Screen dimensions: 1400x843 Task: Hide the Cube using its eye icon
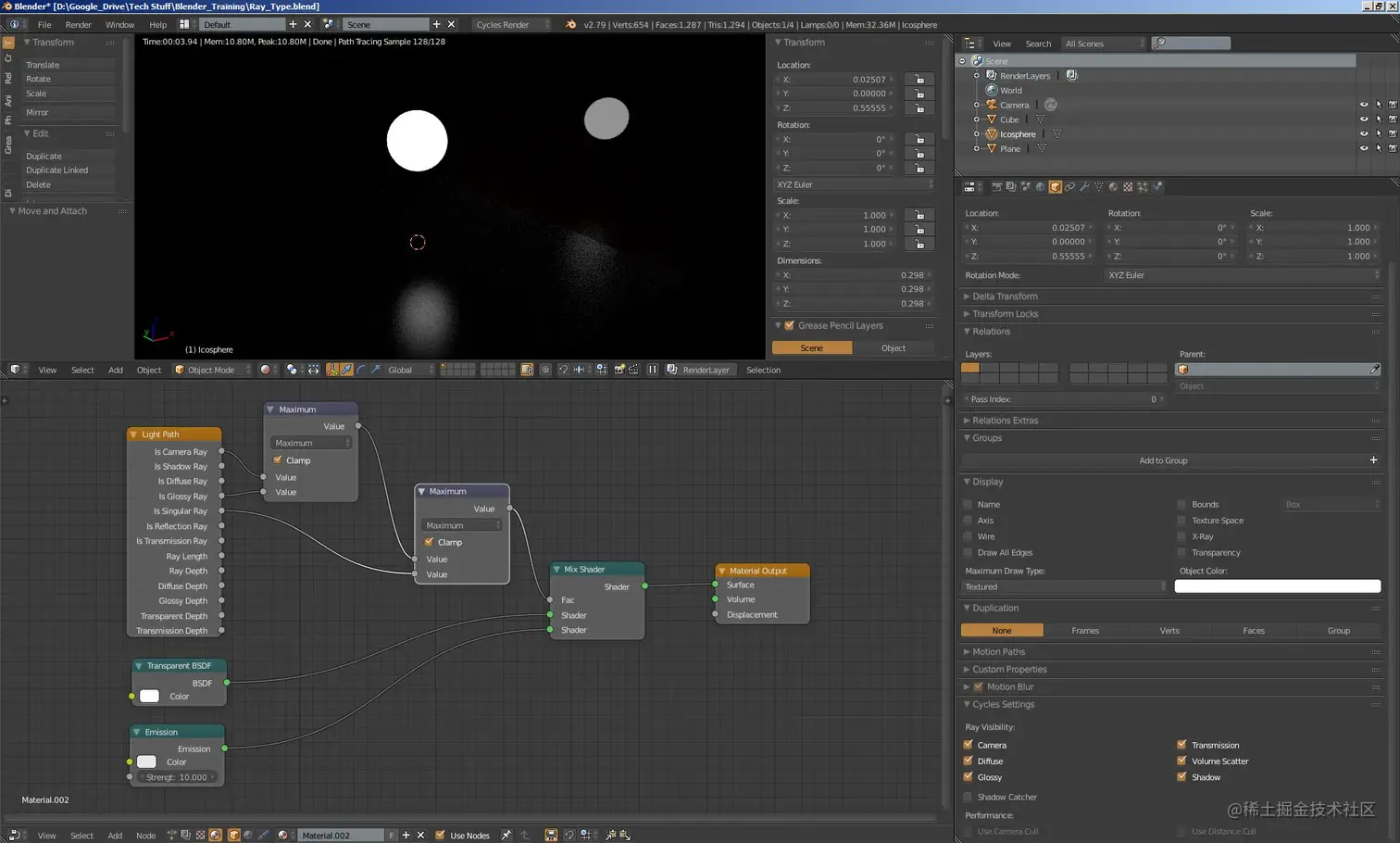click(1363, 120)
